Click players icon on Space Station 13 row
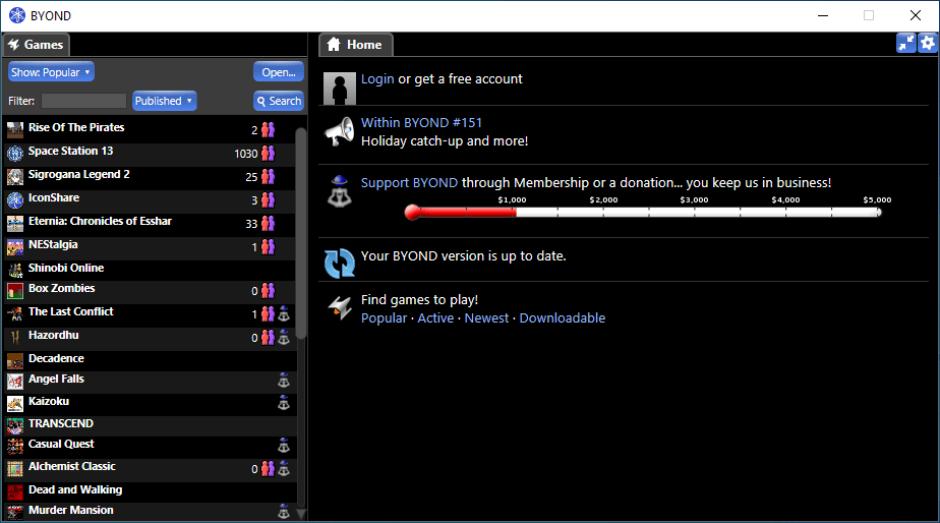940x523 pixels. pos(268,153)
